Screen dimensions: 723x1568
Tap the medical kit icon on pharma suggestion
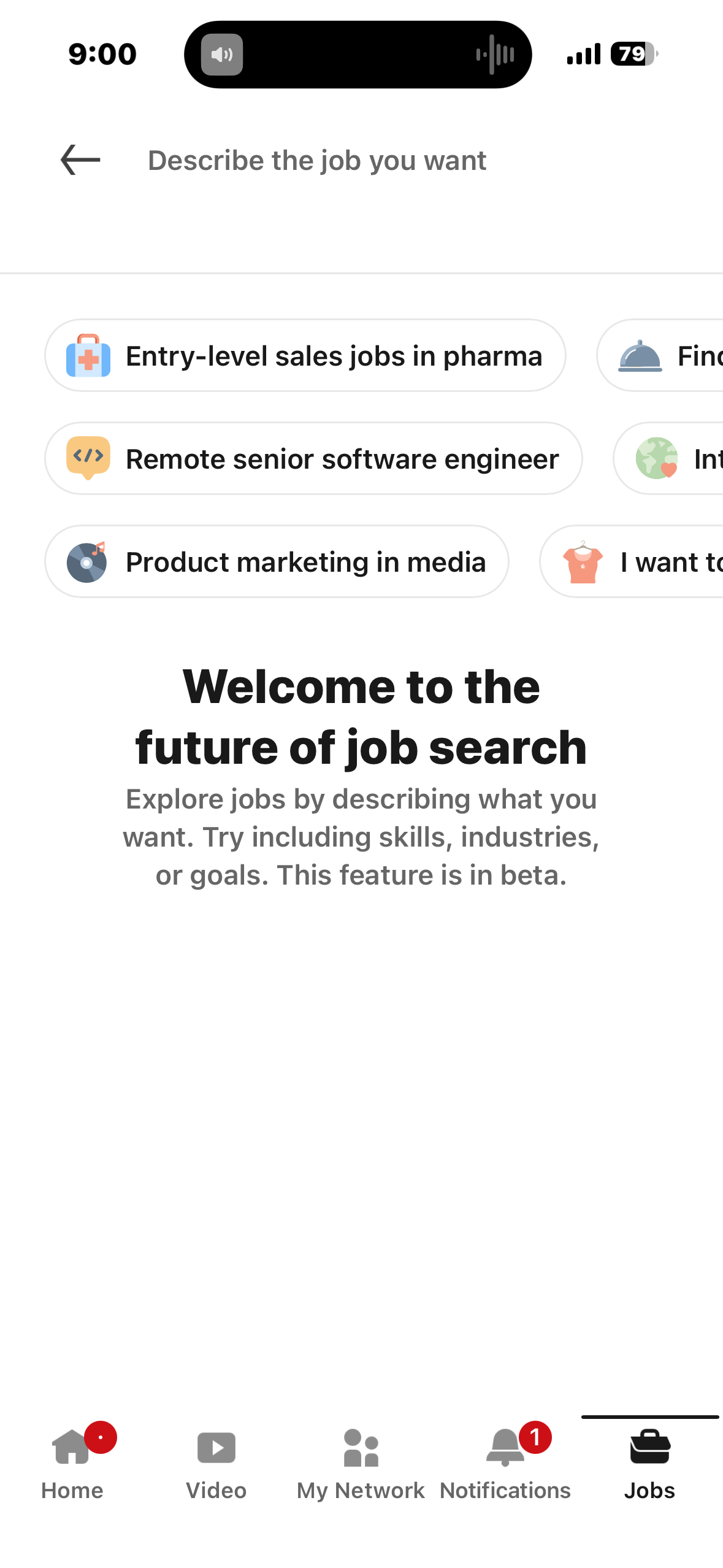pos(88,355)
